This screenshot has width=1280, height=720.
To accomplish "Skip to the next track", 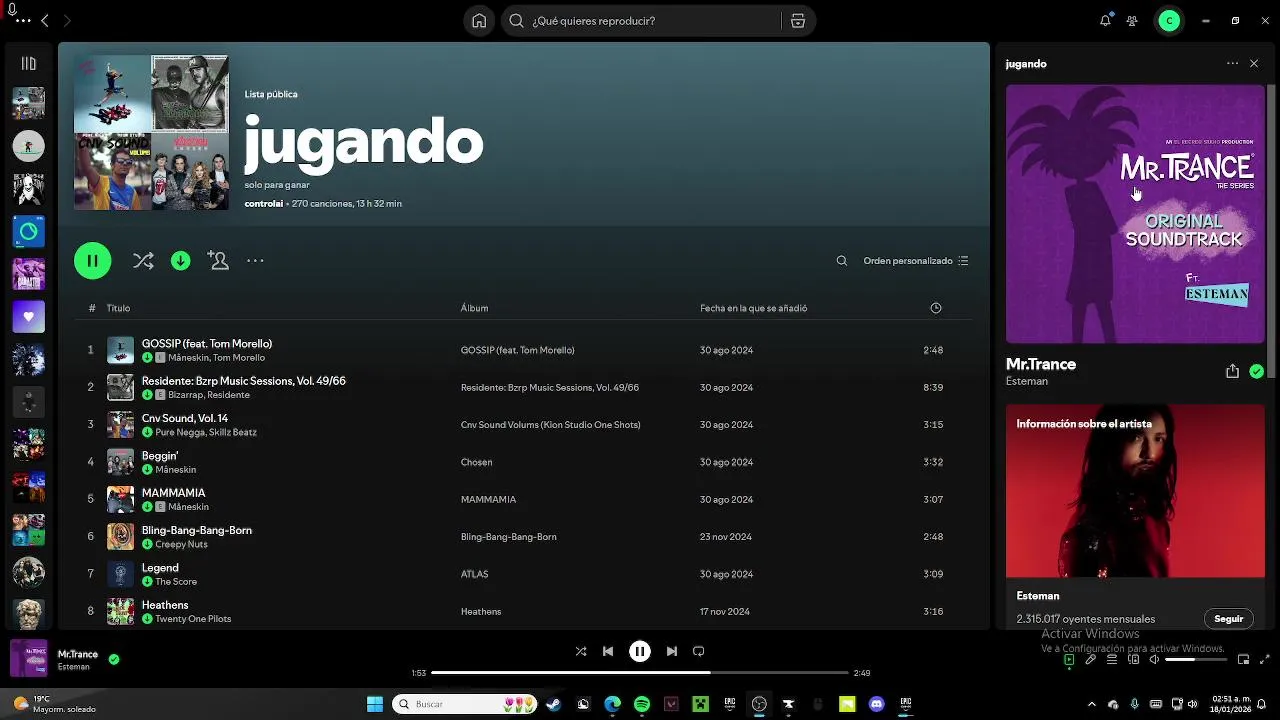I will pos(672,651).
